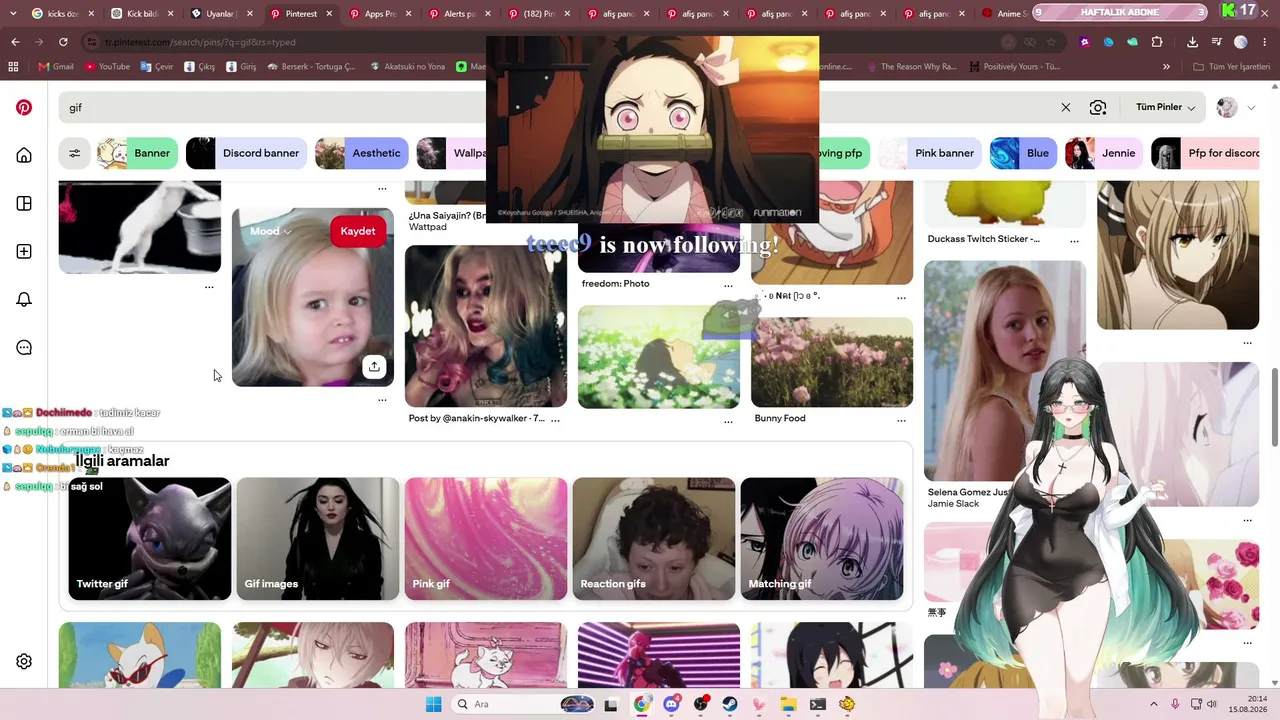This screenshot has width=1280, height=720.
Task: Click the page vertical scrollbar thumb
Action: [1274, 408]
